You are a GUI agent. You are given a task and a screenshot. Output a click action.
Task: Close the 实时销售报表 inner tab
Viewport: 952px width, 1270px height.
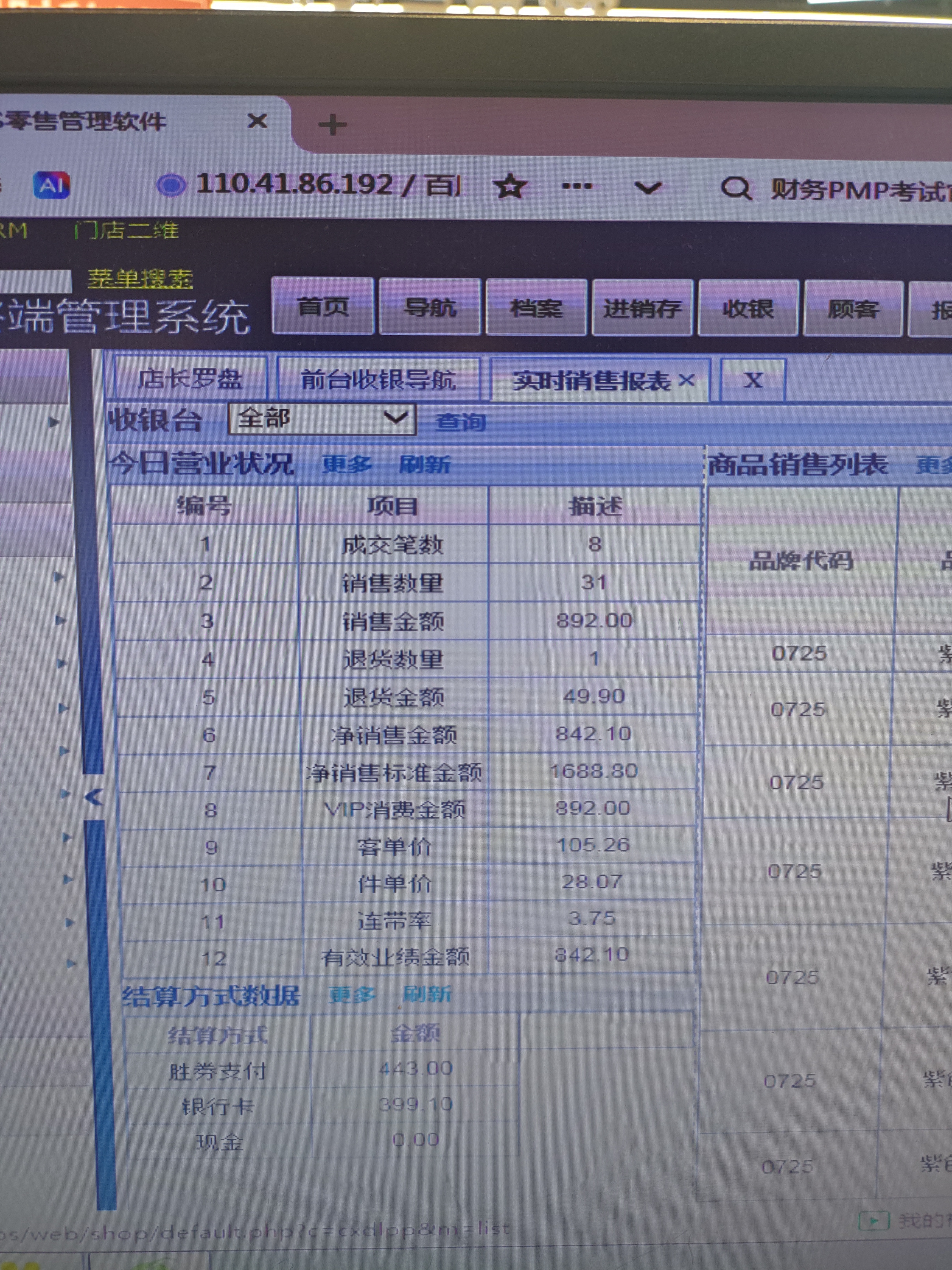[687, 380]
